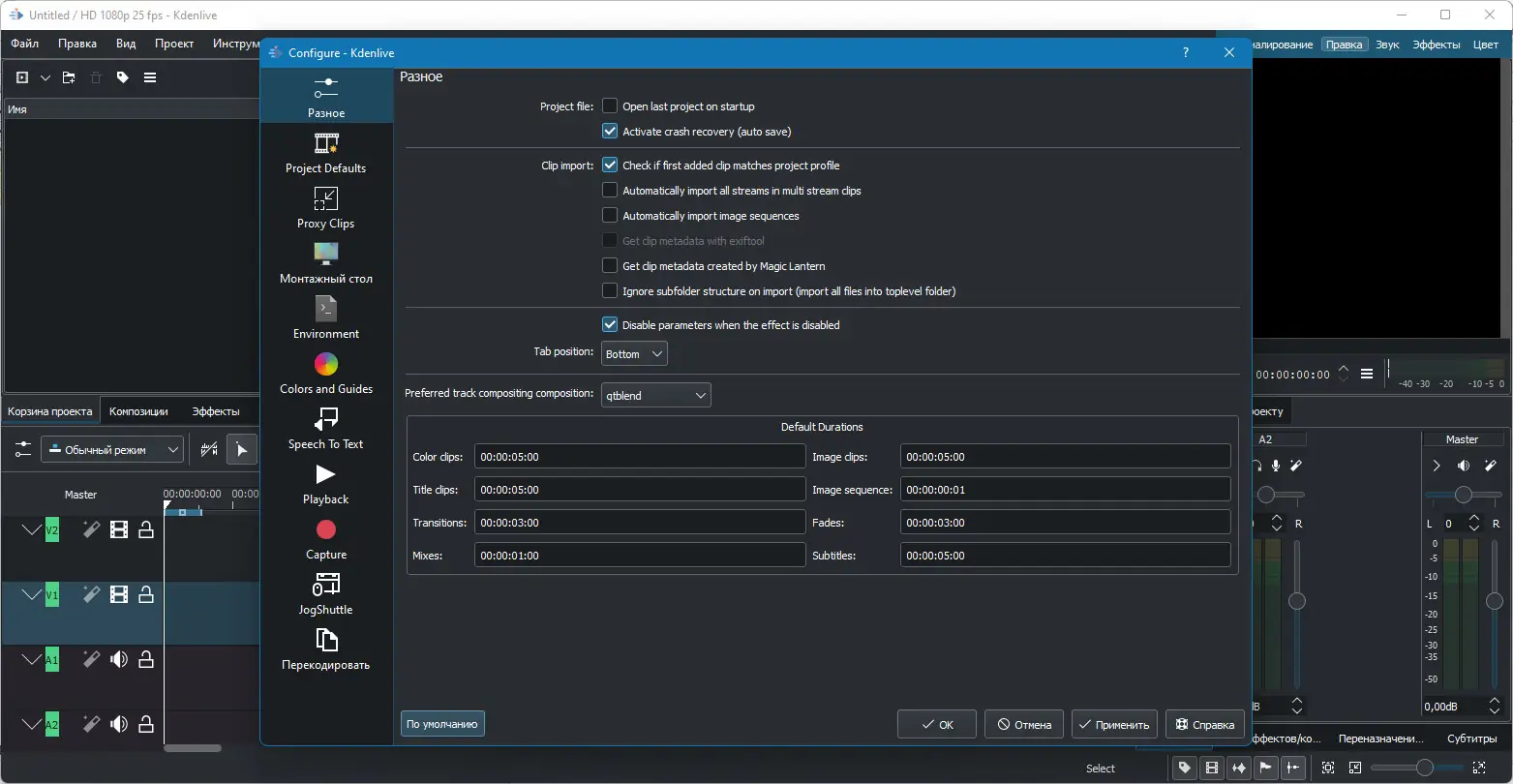The width and height of the screenshot is (1513, 784).
Task: Select the Разное settings page
Action: click(326, 98)
